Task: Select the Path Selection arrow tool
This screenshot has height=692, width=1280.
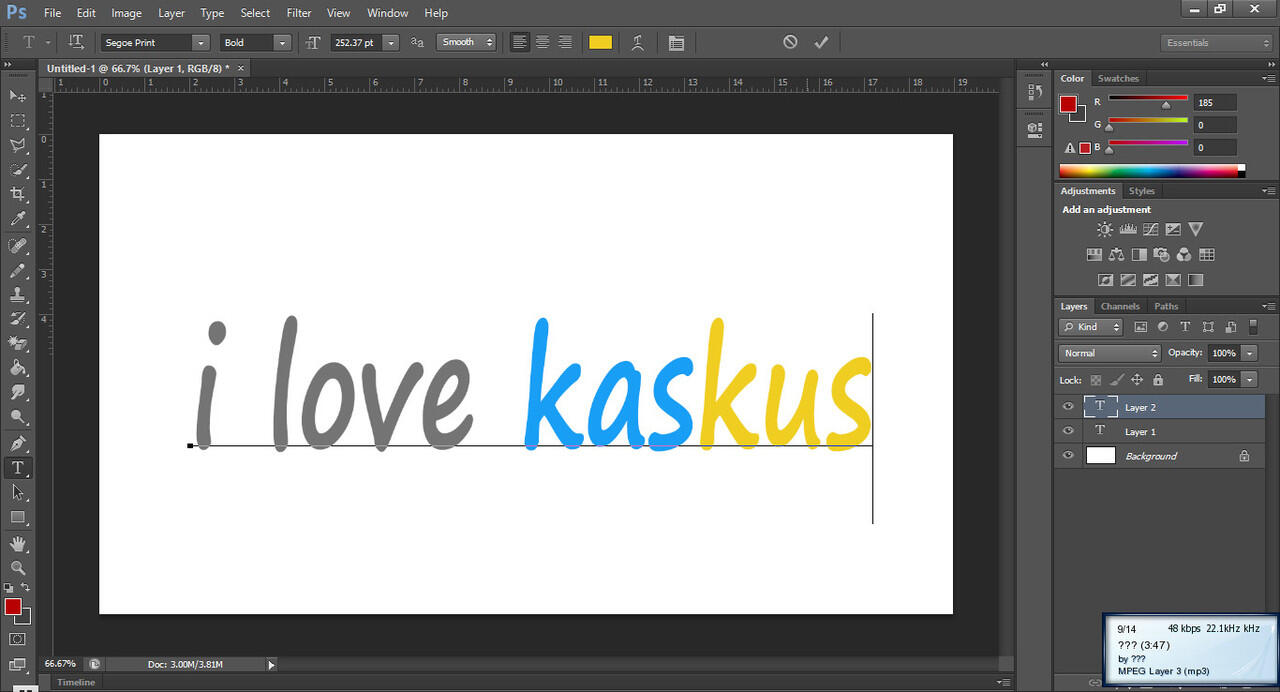Action: [x=18, y=493]
